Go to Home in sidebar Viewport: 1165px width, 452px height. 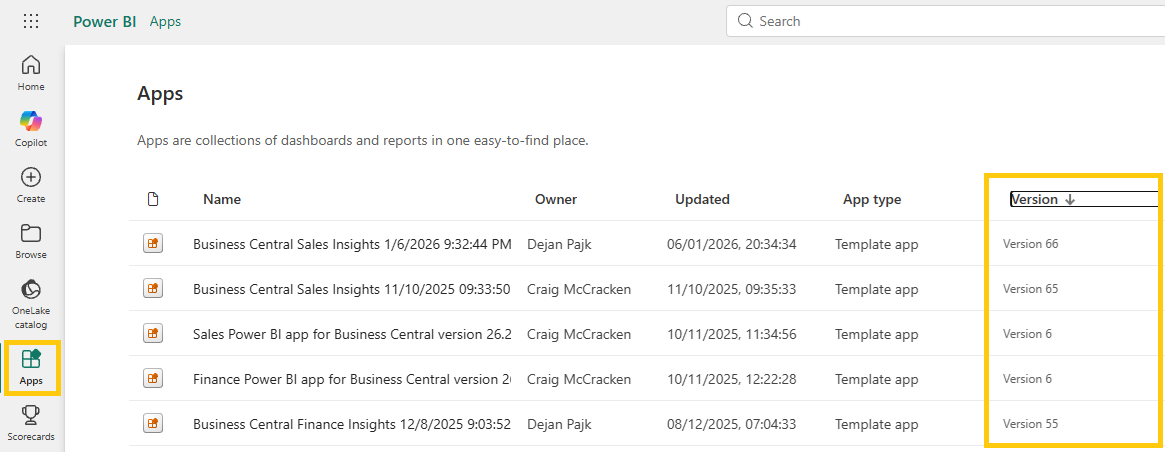click(31, 73)
